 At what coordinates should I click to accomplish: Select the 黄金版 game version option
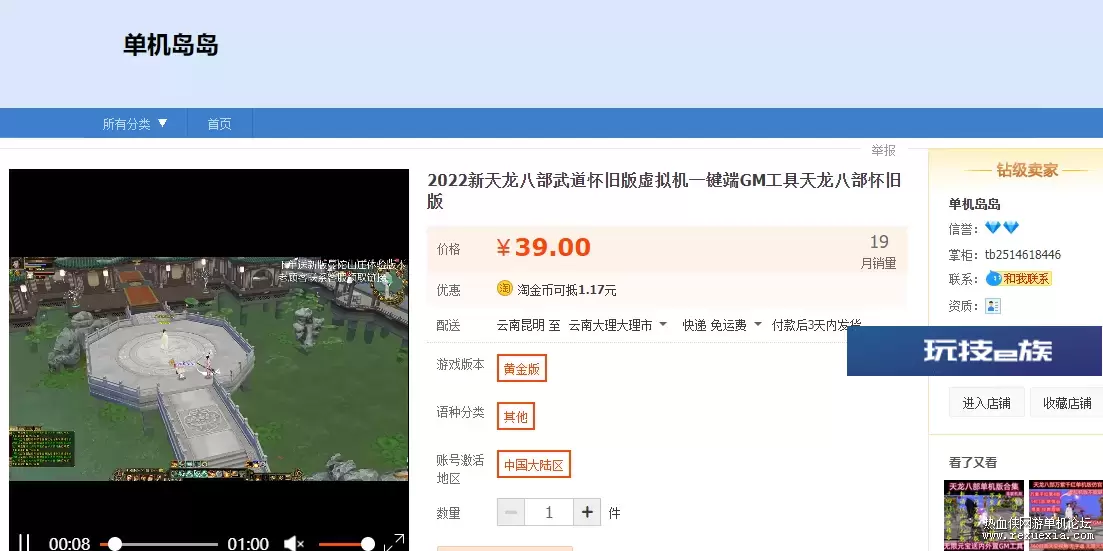click(x=521, y=368)
